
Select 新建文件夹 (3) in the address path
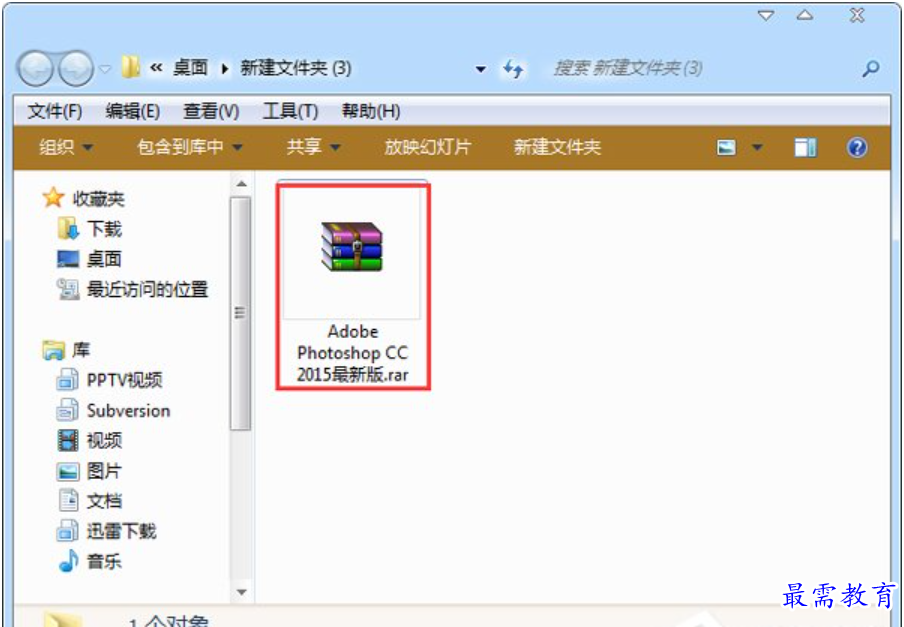[296, 68]
